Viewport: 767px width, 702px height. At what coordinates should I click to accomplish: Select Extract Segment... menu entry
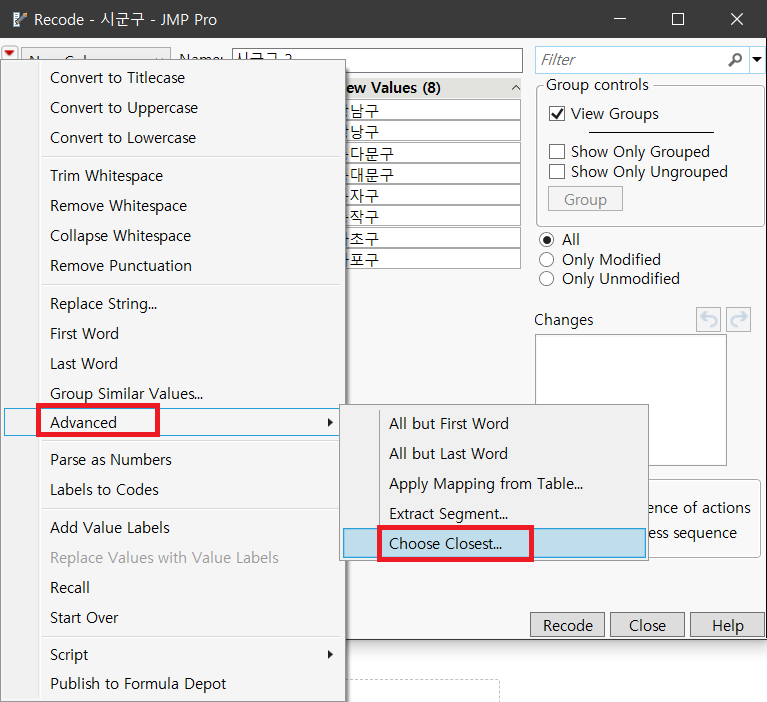click(448, 514)
